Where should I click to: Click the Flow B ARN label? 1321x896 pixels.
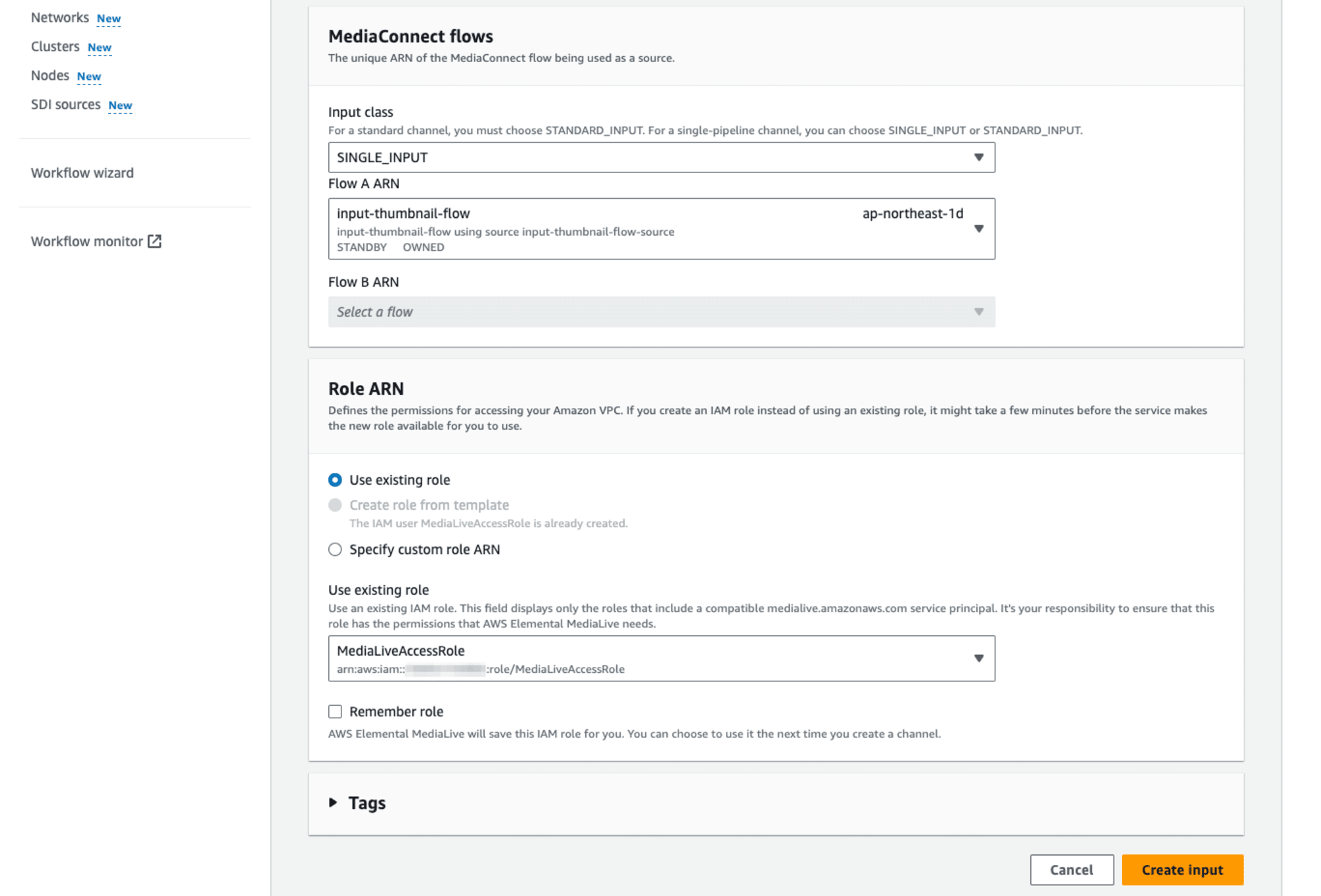pyautogui.click(x=363, y=282)
